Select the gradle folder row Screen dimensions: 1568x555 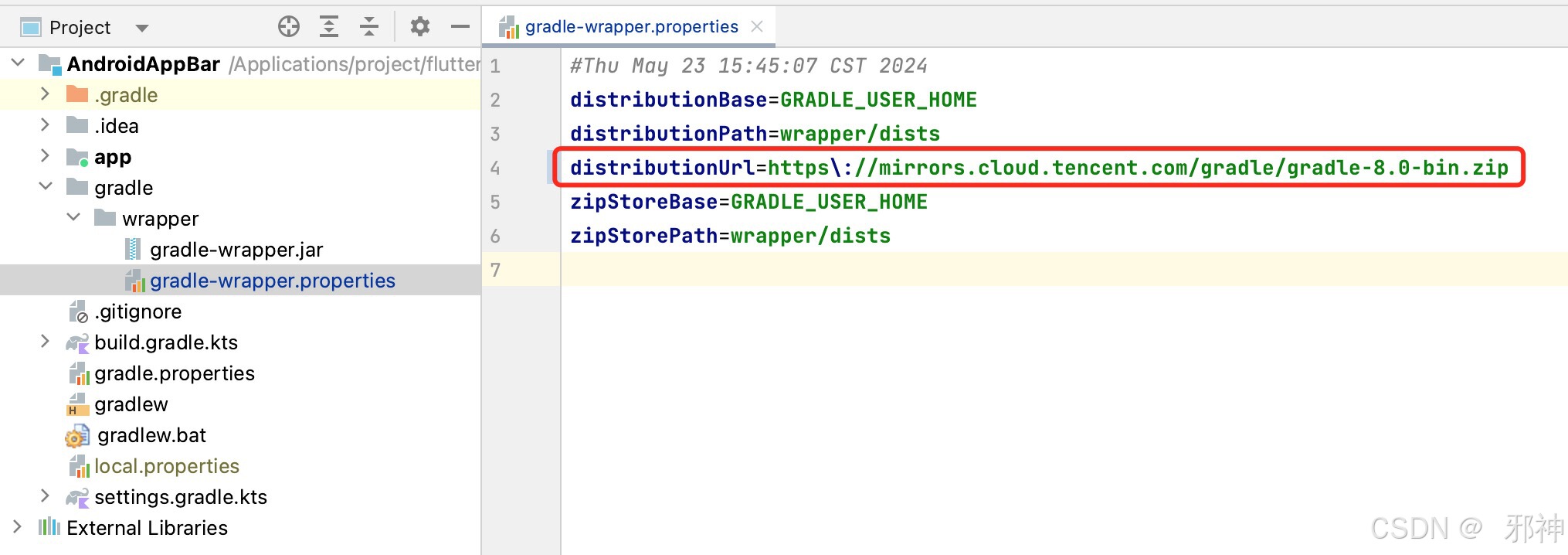click(x=240, y=187)
